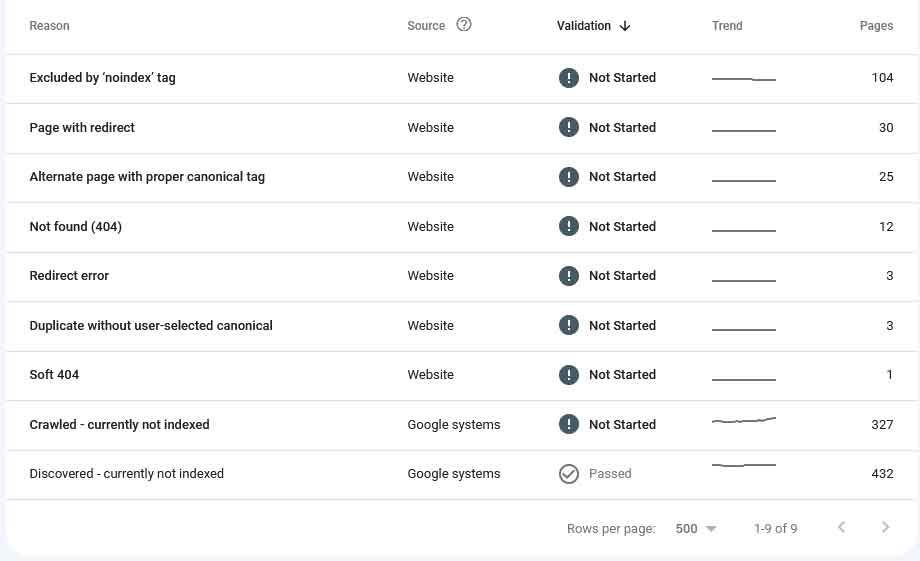Click the Trend column header
The image size is (920, 561).
tap(727, 26)
